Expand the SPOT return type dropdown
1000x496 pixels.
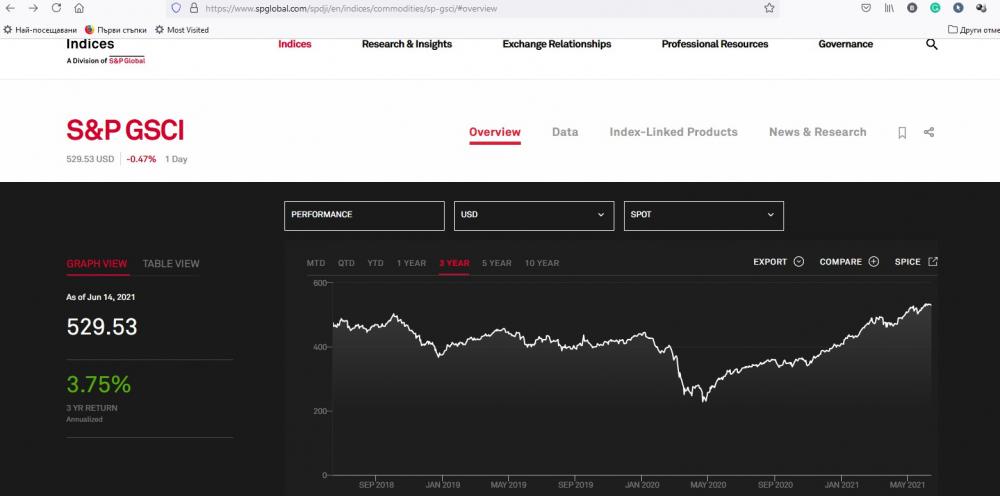(703, 215)
